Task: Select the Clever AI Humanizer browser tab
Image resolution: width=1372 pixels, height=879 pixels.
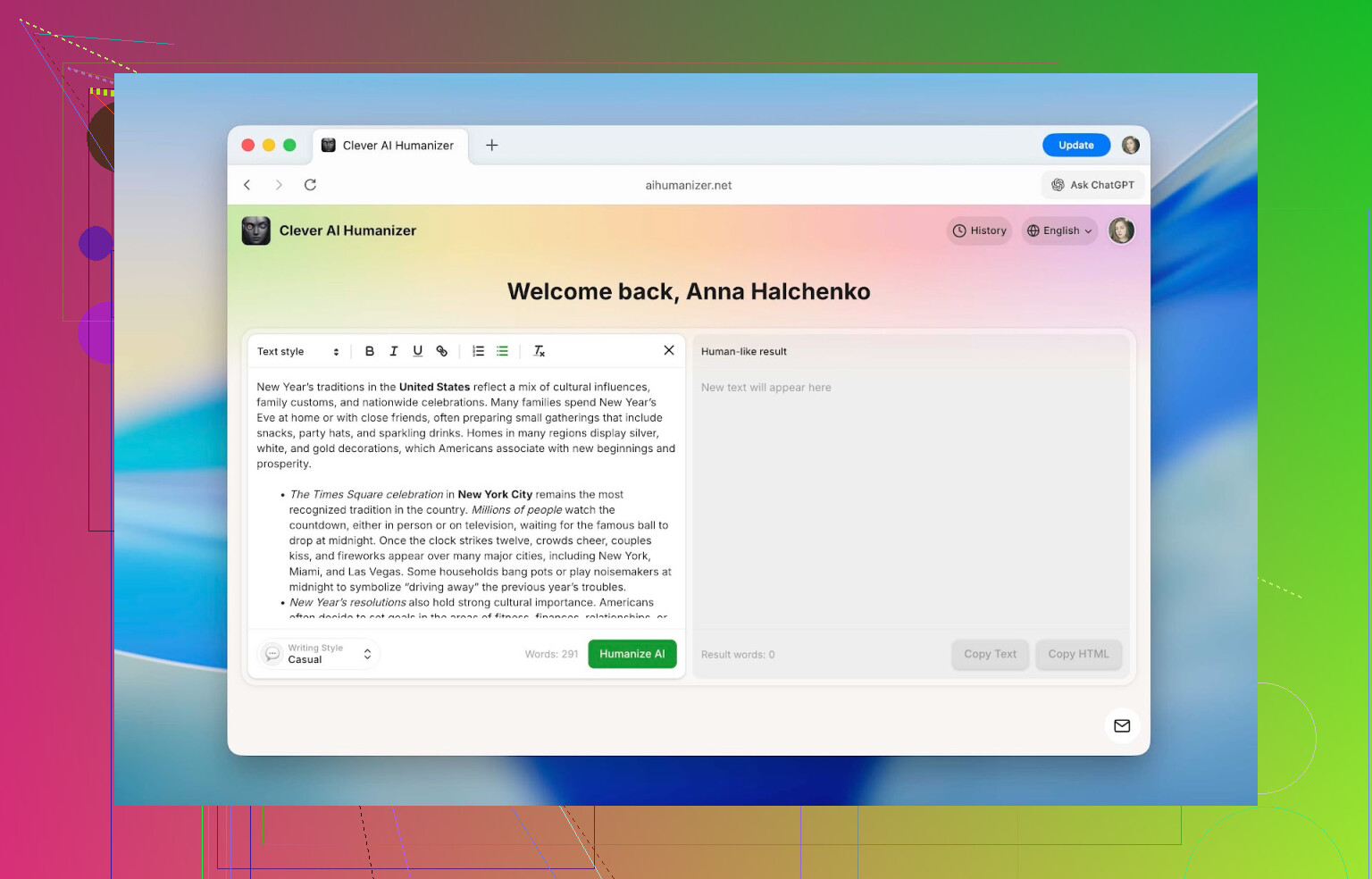Action: click(x=389, y=146)
